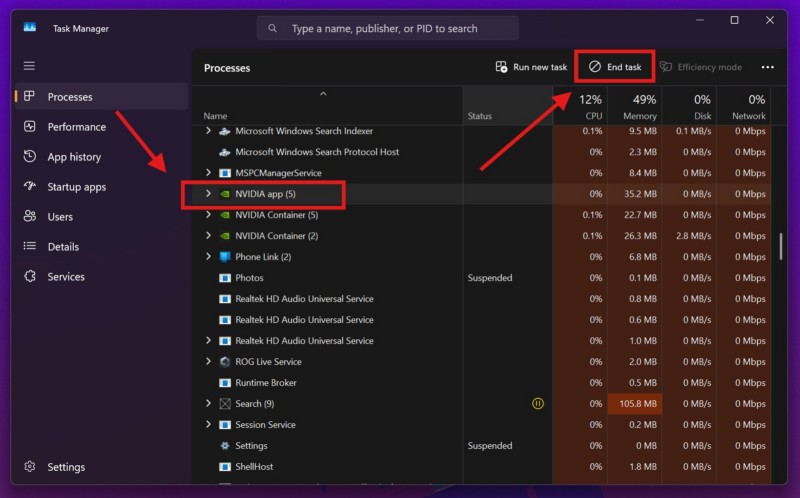Click the Phone Link process icon
Screen dimensions: 800x498
click(x=225, y=257)
